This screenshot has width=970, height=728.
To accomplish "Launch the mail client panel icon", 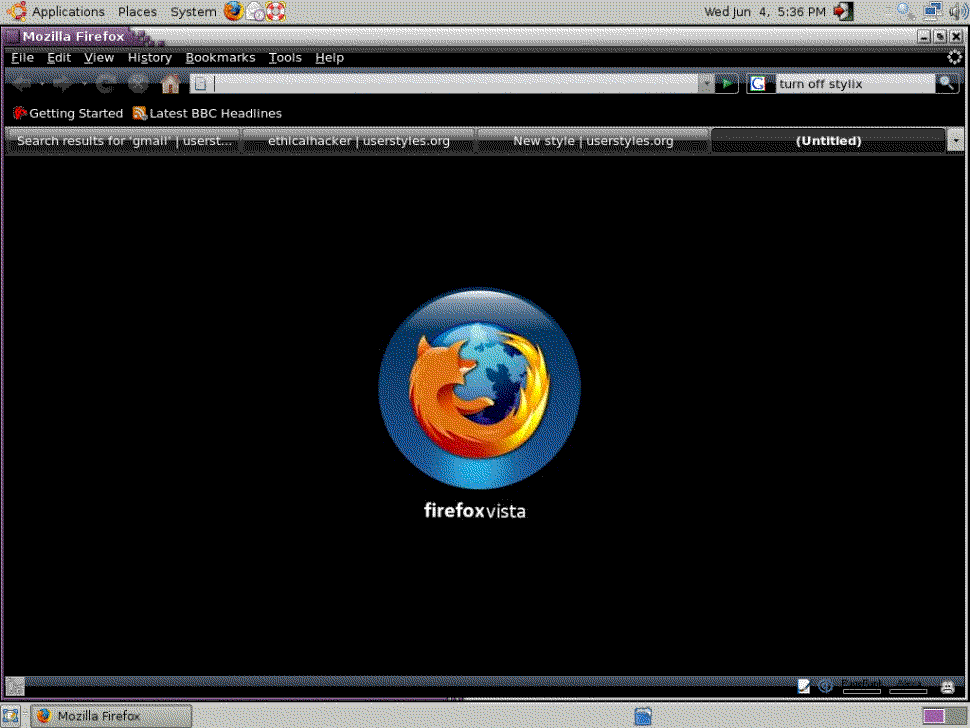I will 255,11.
